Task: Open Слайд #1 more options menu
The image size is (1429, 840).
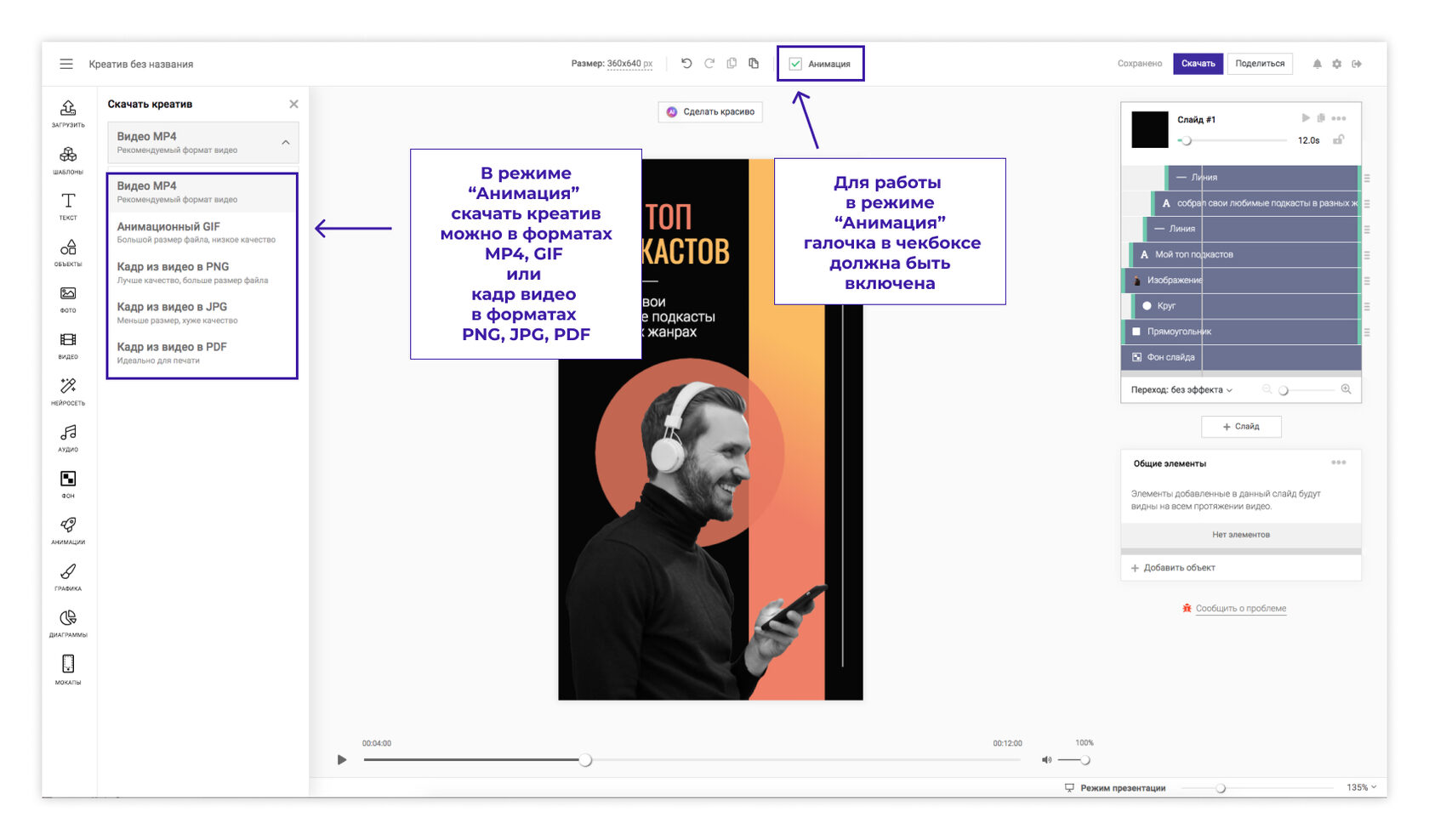Action: coord(1339,118)
